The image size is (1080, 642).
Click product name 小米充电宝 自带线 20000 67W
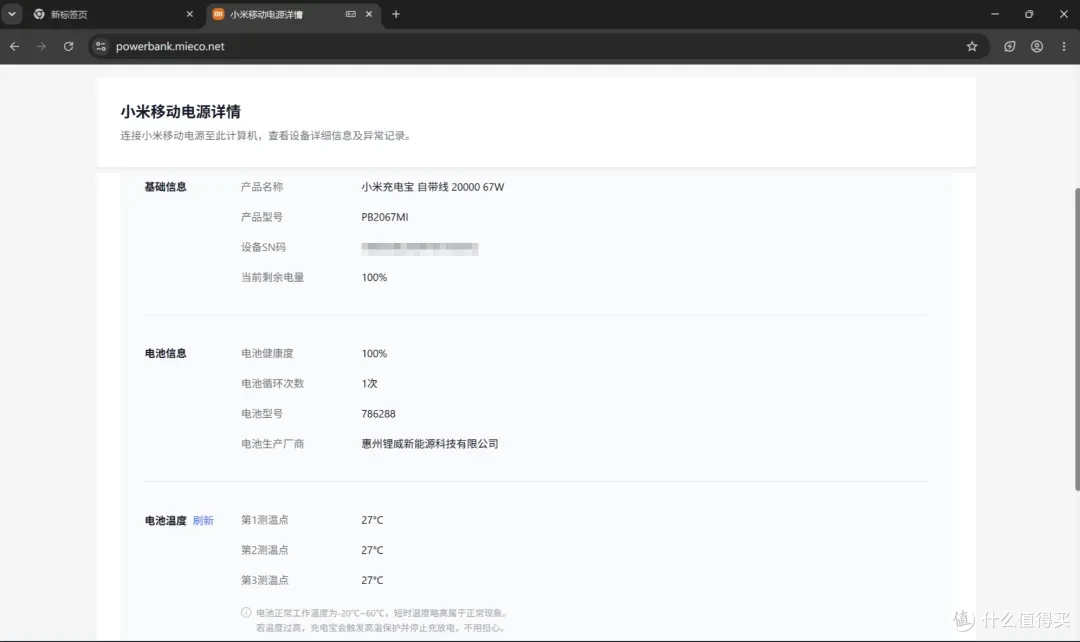tap(433, 187)
